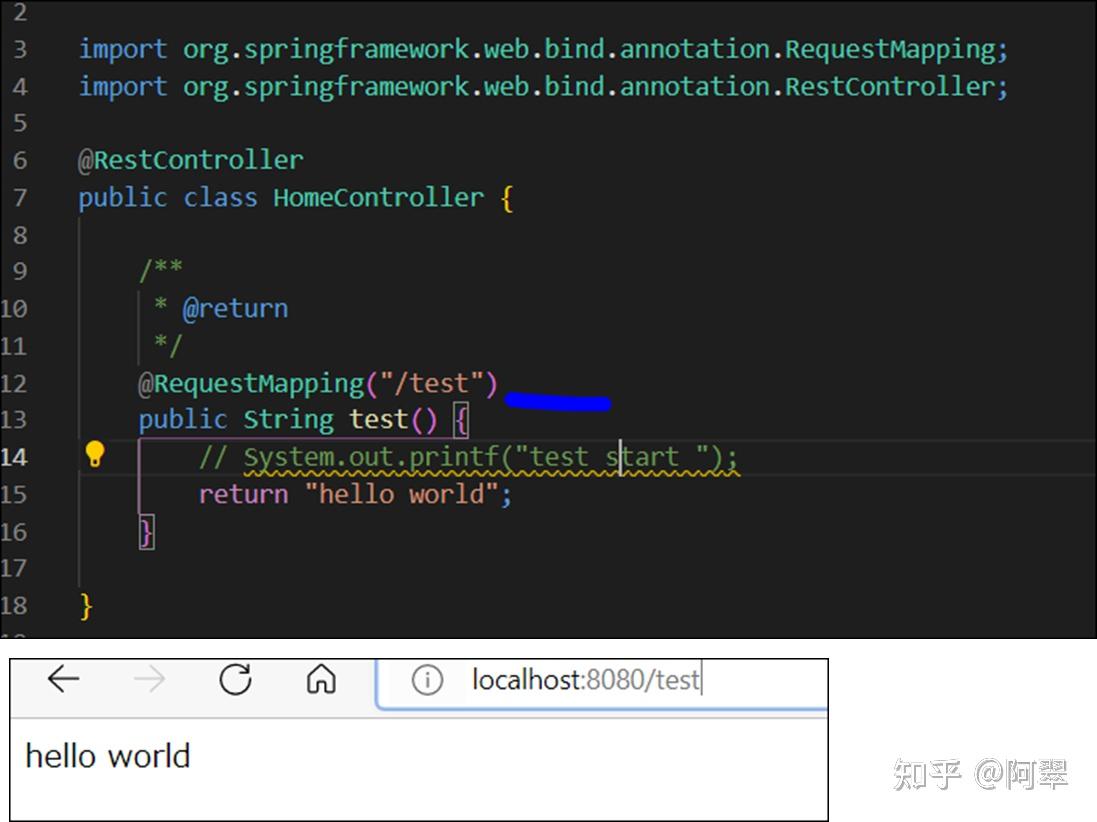Viewport: 1097px width, 822px height.
Task: Click the test() method name
Action: (378, 419)
